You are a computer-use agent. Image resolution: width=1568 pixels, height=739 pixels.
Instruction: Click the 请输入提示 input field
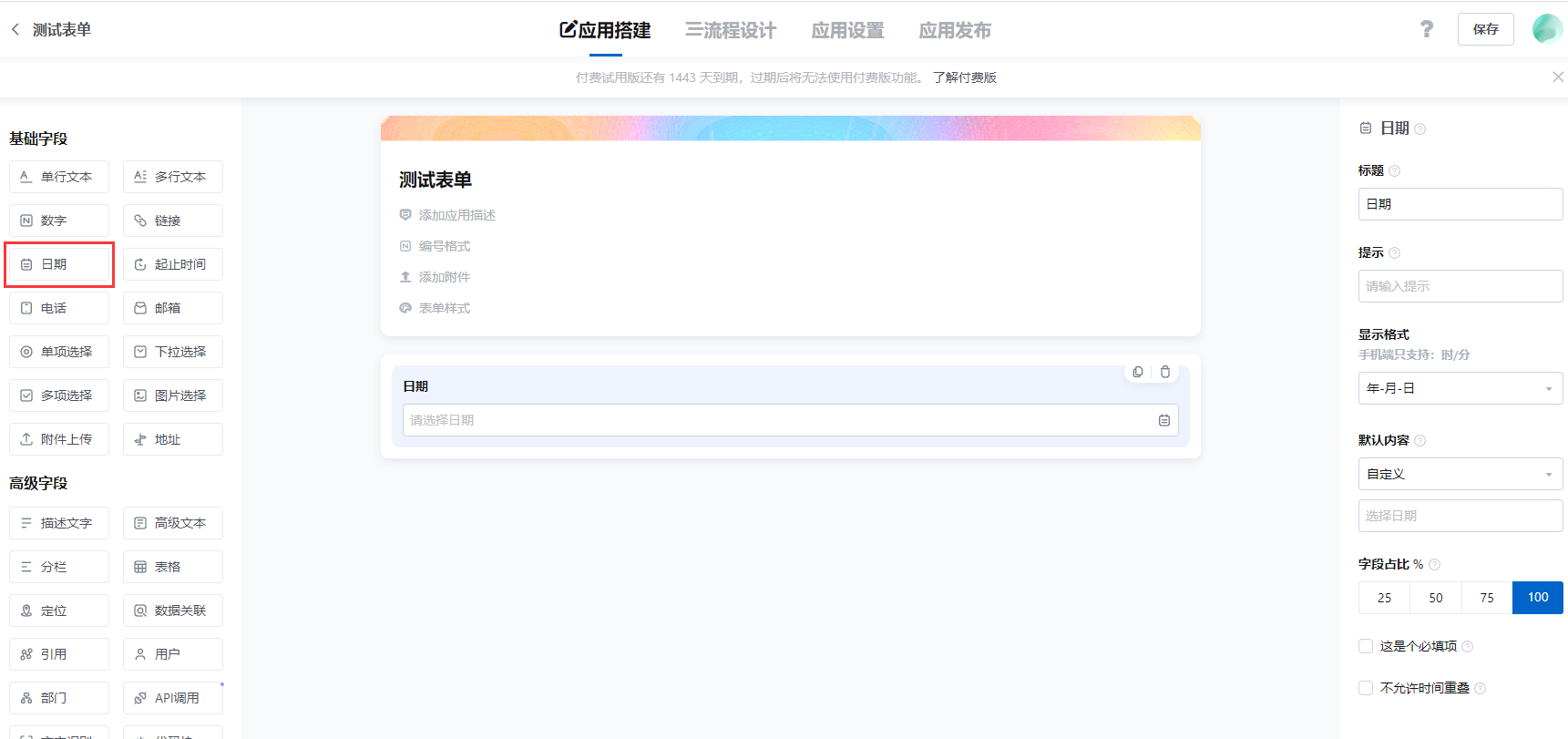click(1460, 286)
